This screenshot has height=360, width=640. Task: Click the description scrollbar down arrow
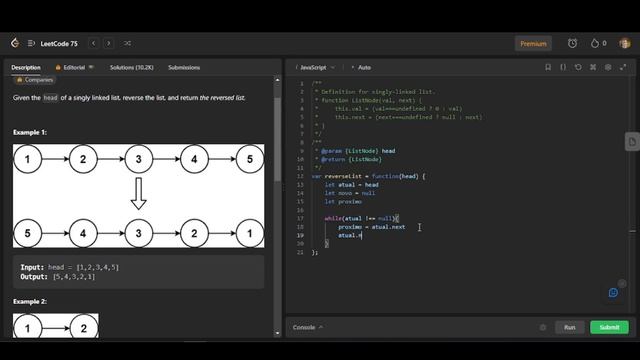pyautogui.click(x=278, y=333)
